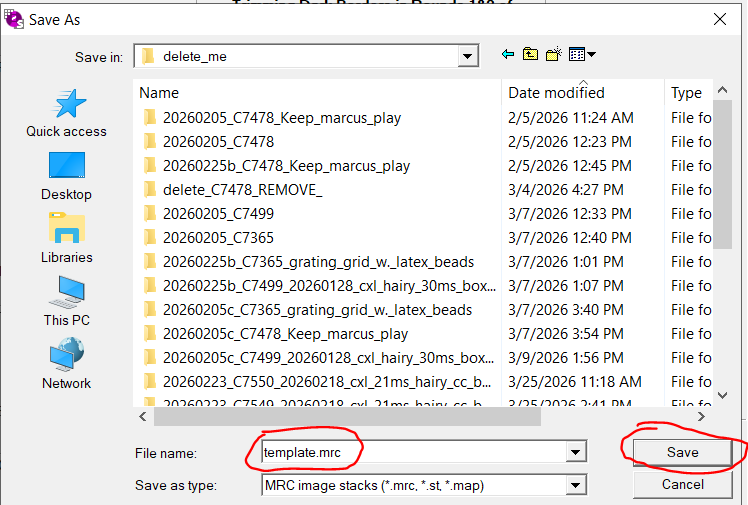Select folder 20260205c_C7478_Keep_marcus_play
748x505 pixels.
285,334
